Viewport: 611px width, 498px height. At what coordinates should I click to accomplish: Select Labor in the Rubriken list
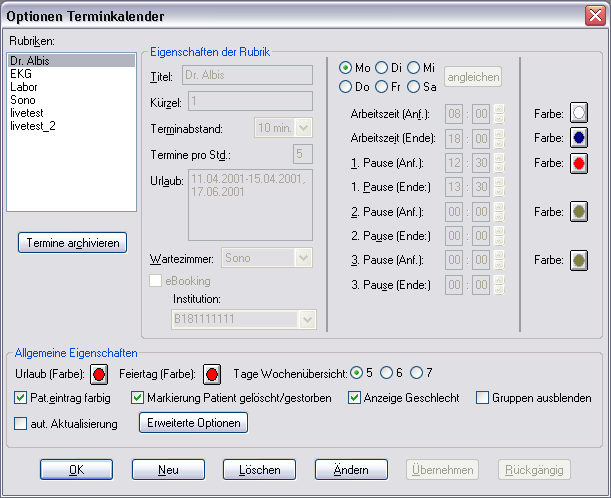[x=72, y=87]
